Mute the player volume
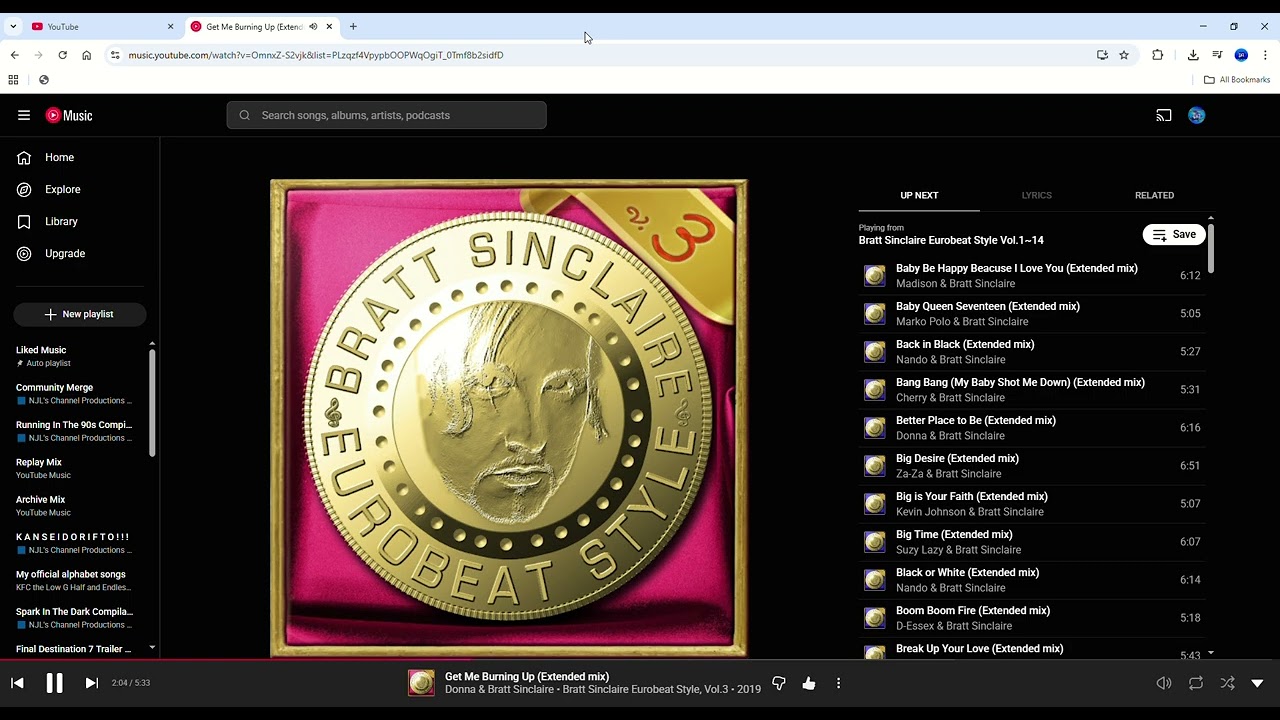Image resolution: width=1280 pixels, height=720 pixels. [1164, 683]
